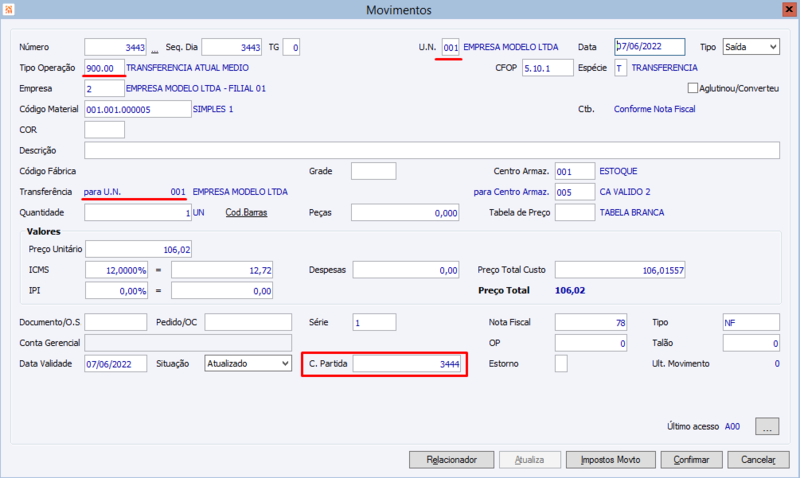Viewport: 800px width, 478px height.
Task: Focus the C. Partida field 3444
Action: [407, 364]
